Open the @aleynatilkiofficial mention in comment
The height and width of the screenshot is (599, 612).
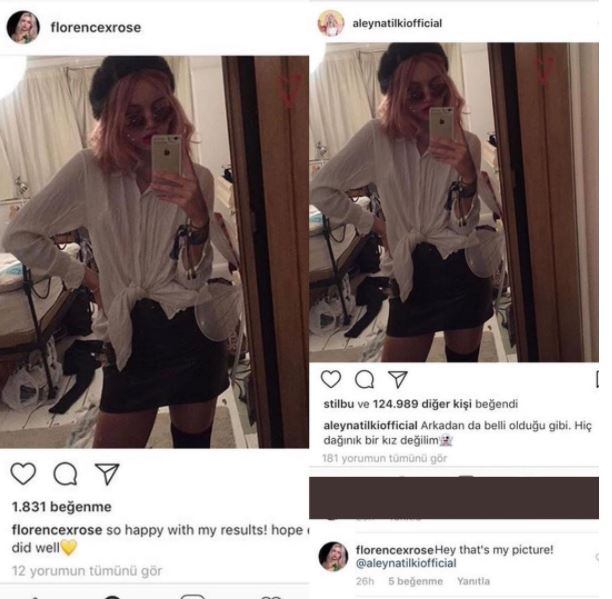tap(406, 563)
